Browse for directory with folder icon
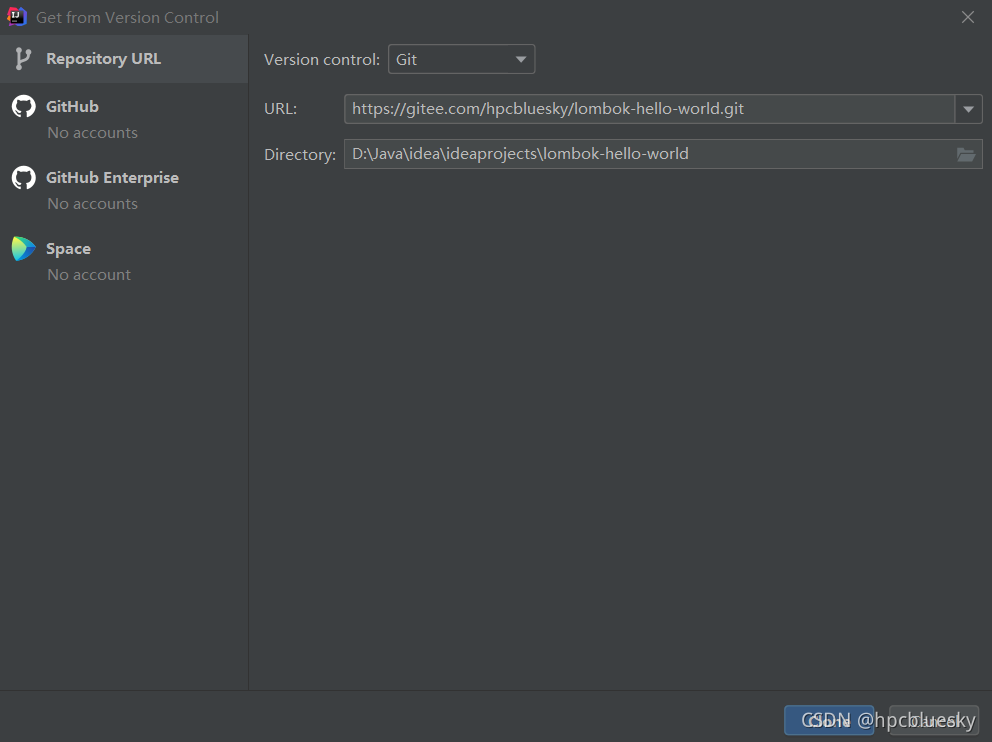The width and height of the screenshot is (992, 742). [x=965, y=154]
